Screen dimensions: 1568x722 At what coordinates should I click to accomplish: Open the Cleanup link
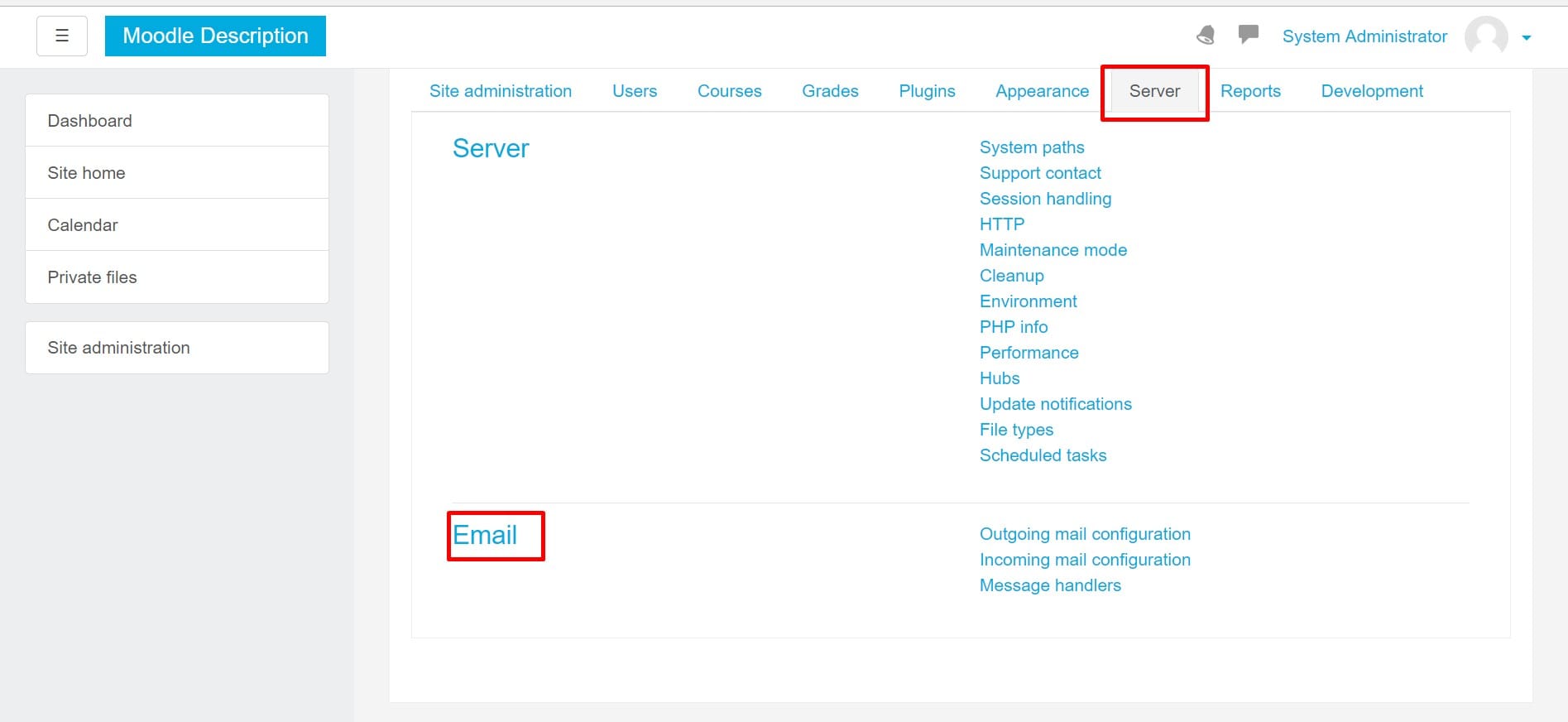tap(1012, 276)
